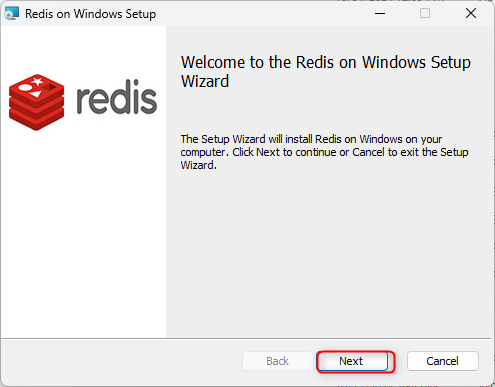Click the 'Redis on Windows Setup' title text
Viewport: 495px width, 387px height.
click(x=91, y=14)
